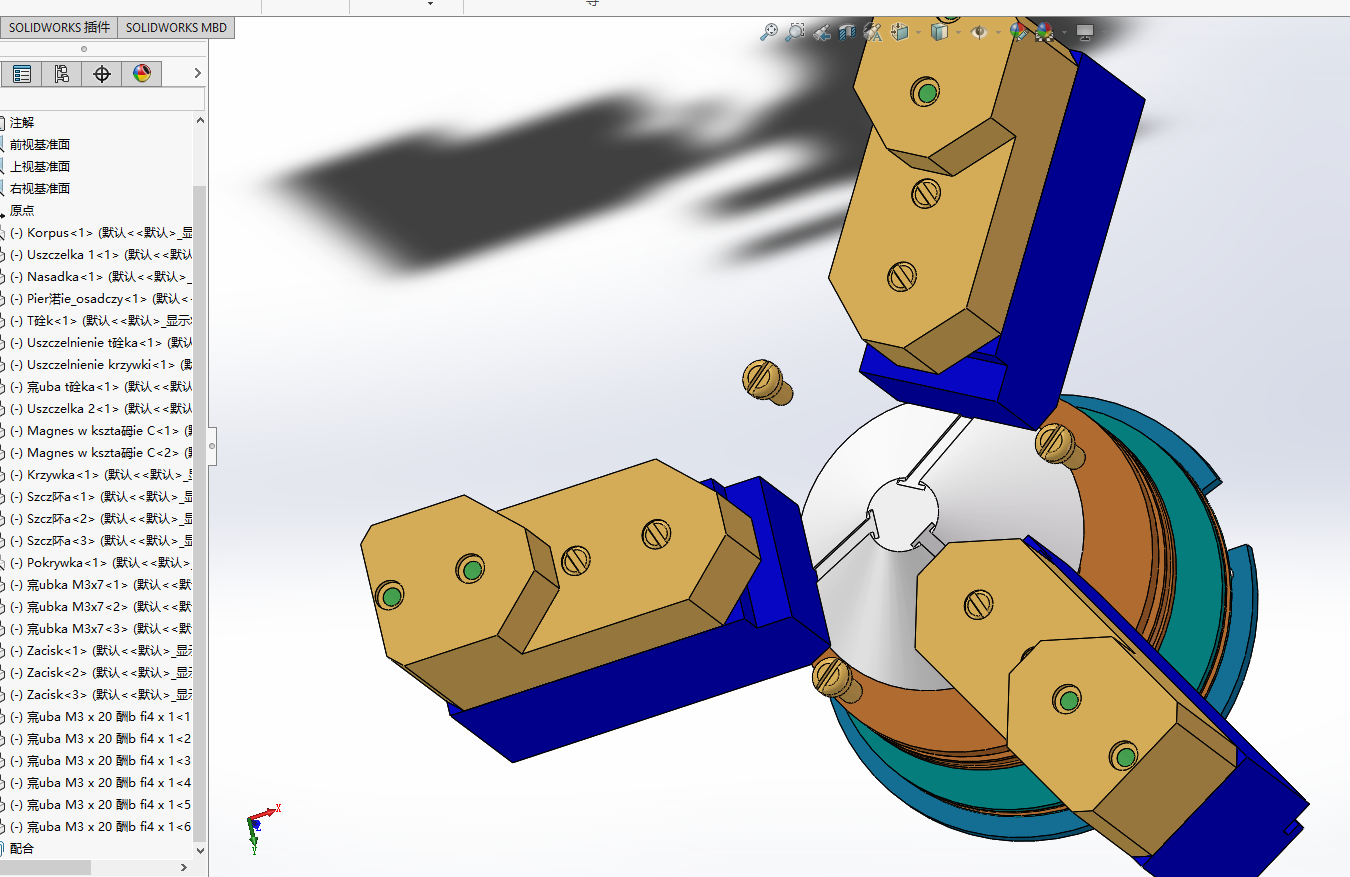1350x877 pixels.
Task: Select the Krzywka<1> component
Action: 100,474
